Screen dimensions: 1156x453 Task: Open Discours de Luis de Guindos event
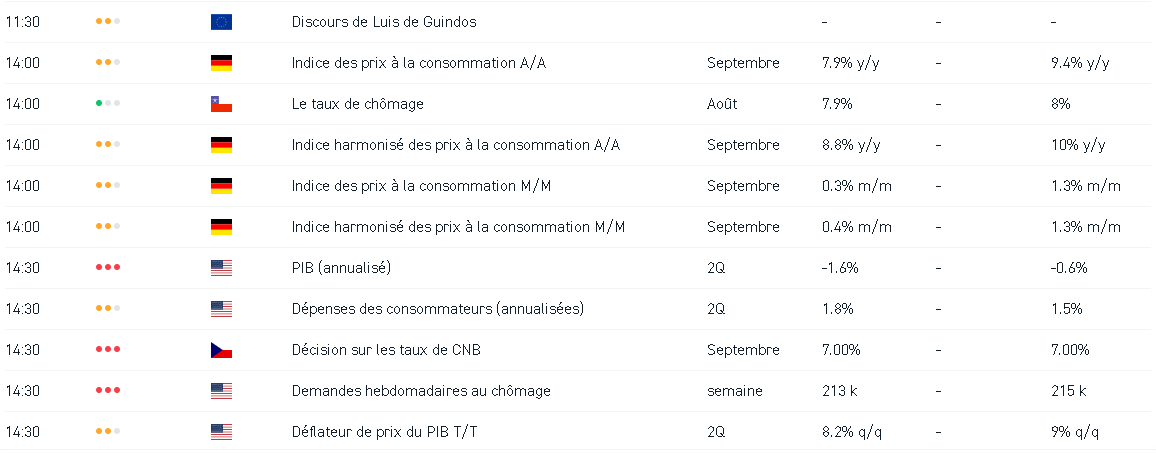(384, 22)
